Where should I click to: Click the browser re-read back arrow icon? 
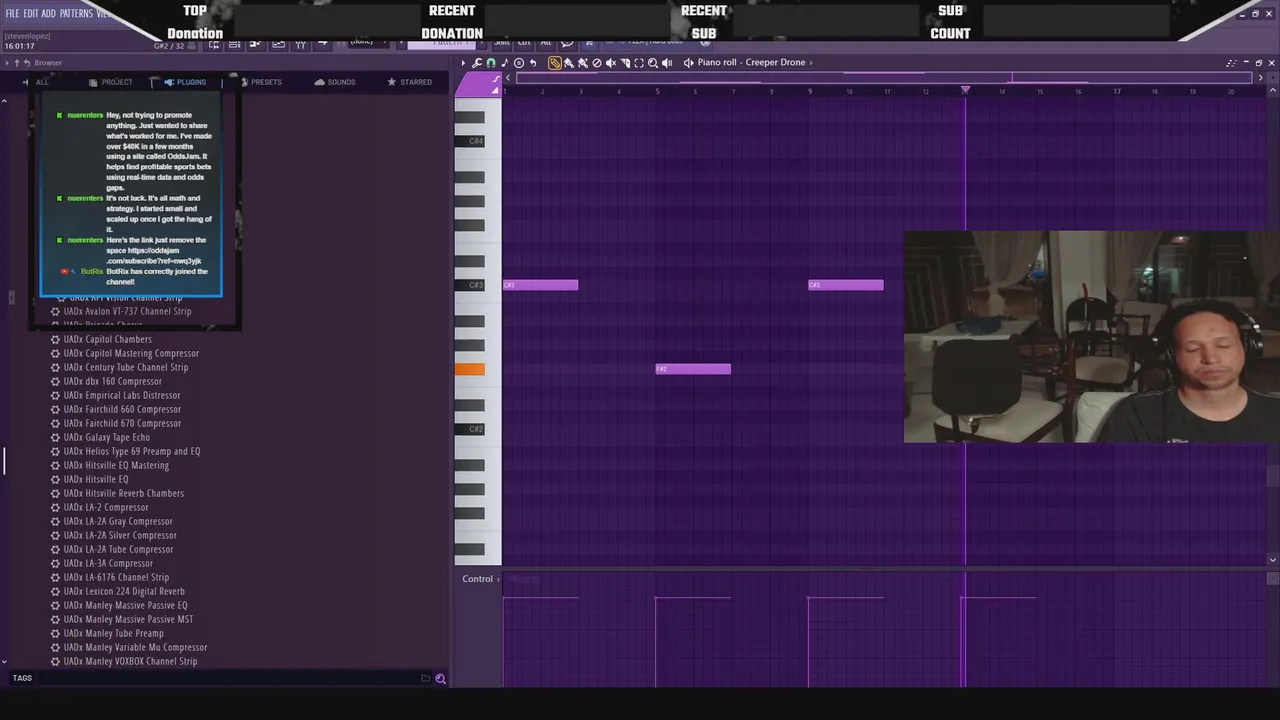[x=26, y=63]
